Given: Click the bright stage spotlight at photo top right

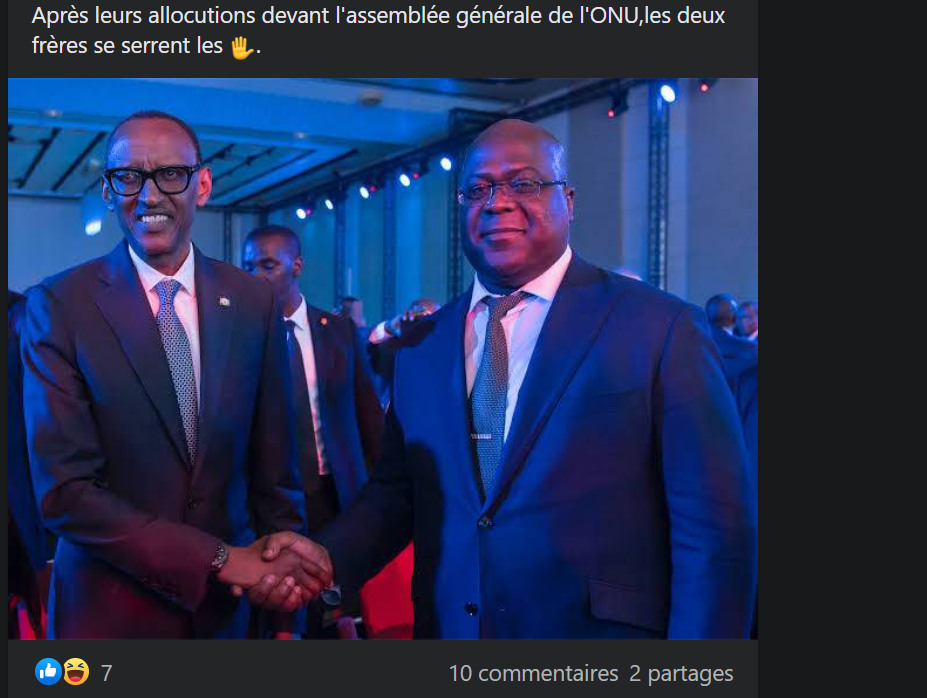Looking at the screenshot, I should click(x=667, y=93).
